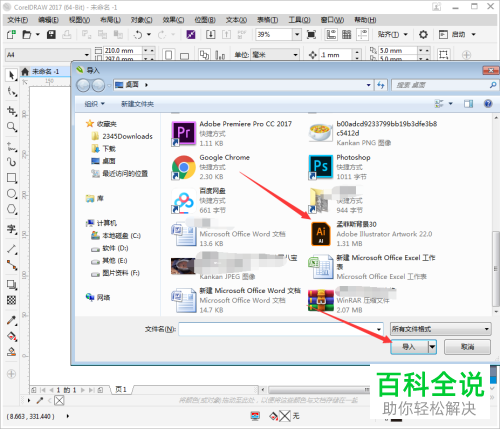The height and width of the screenshot is (429, 500).
Task: Select the Color Eyedropper tool
Action: tap(12, 320)
